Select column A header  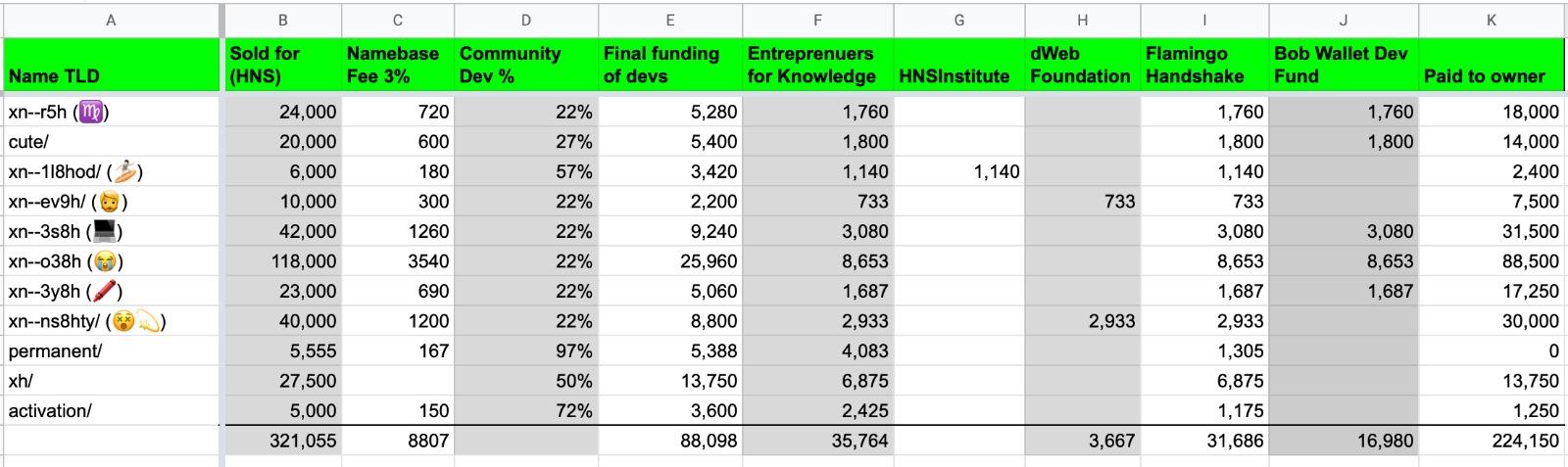coord(111,20)
